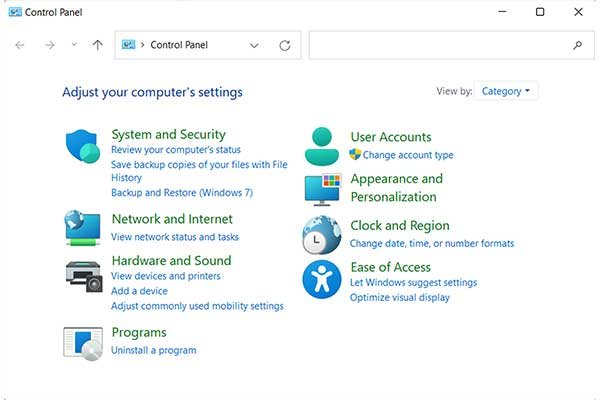Click the Back navigation arrow
Viewport: 600px width, 400px height.
tap(20, 45)
